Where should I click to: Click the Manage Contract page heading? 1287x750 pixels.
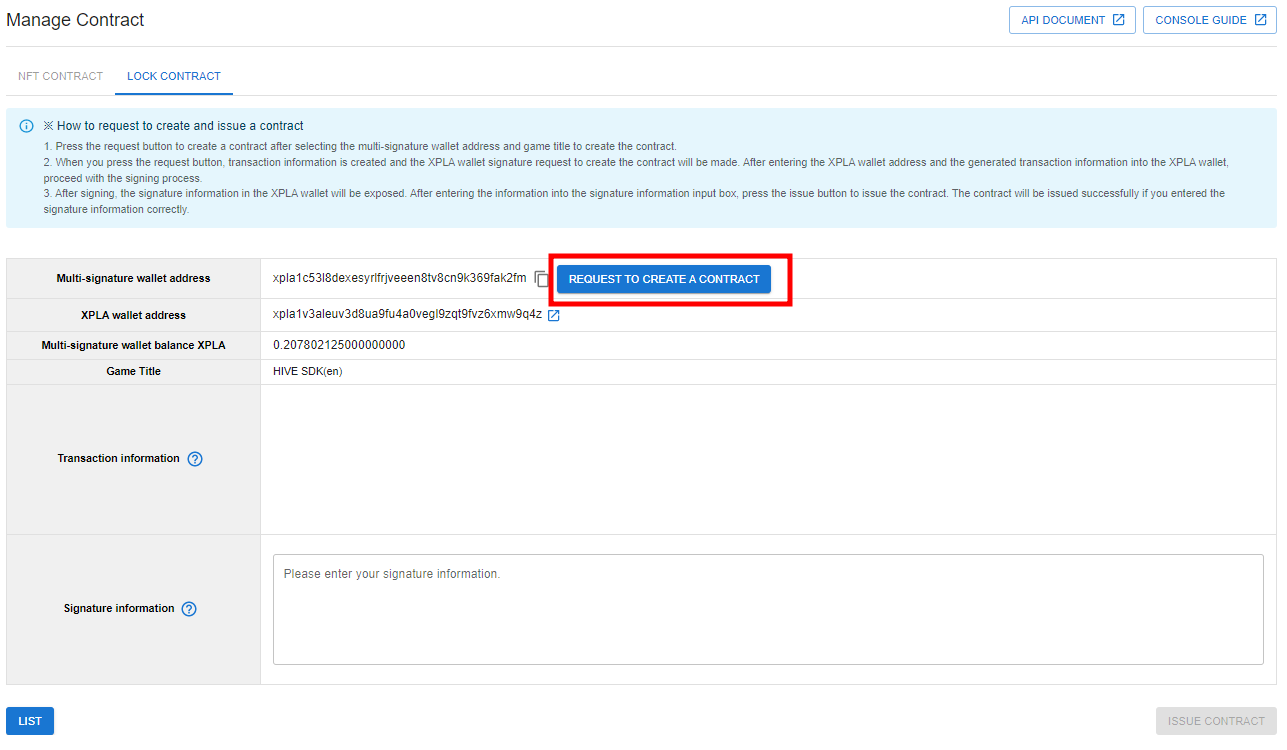click(x=75, y=20)
